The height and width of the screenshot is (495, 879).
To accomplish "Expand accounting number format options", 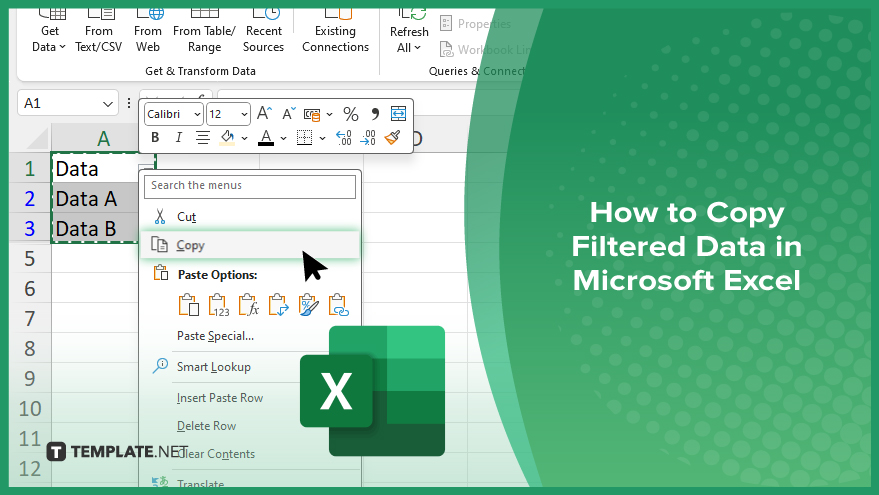I will tap(330, 114).
